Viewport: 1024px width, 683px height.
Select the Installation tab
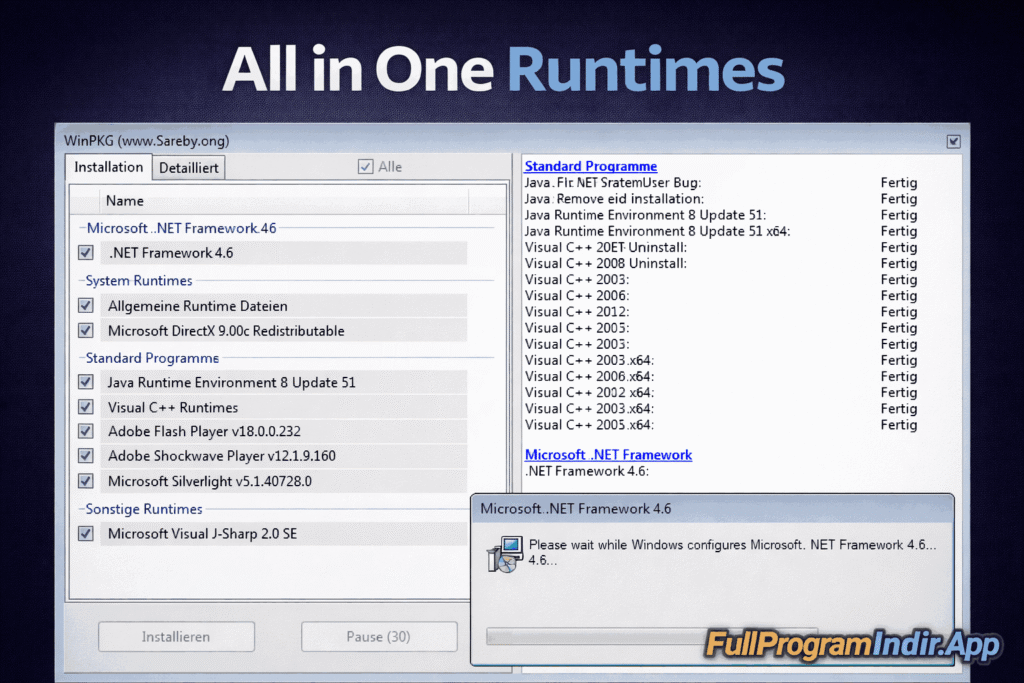tap(108, 167)
